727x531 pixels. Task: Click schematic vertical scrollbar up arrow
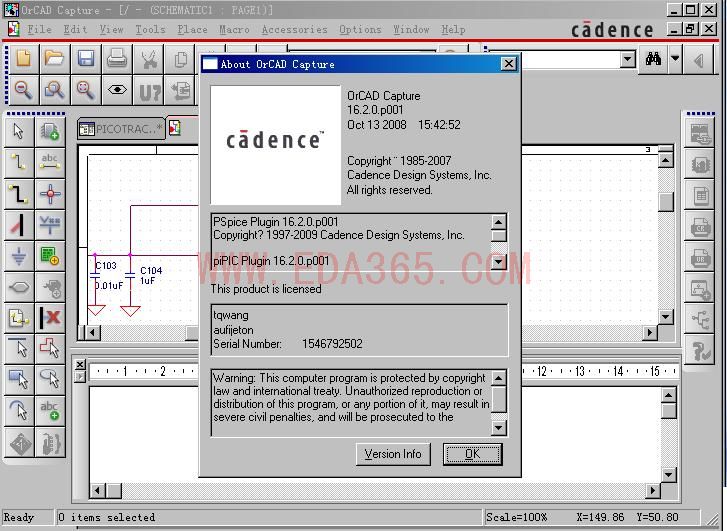tap(666, 161)
